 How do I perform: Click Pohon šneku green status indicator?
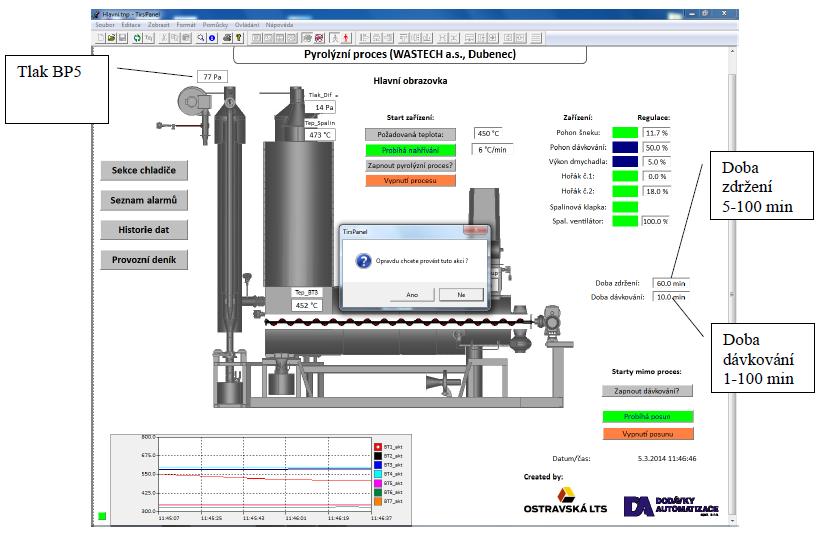point(625,133)
